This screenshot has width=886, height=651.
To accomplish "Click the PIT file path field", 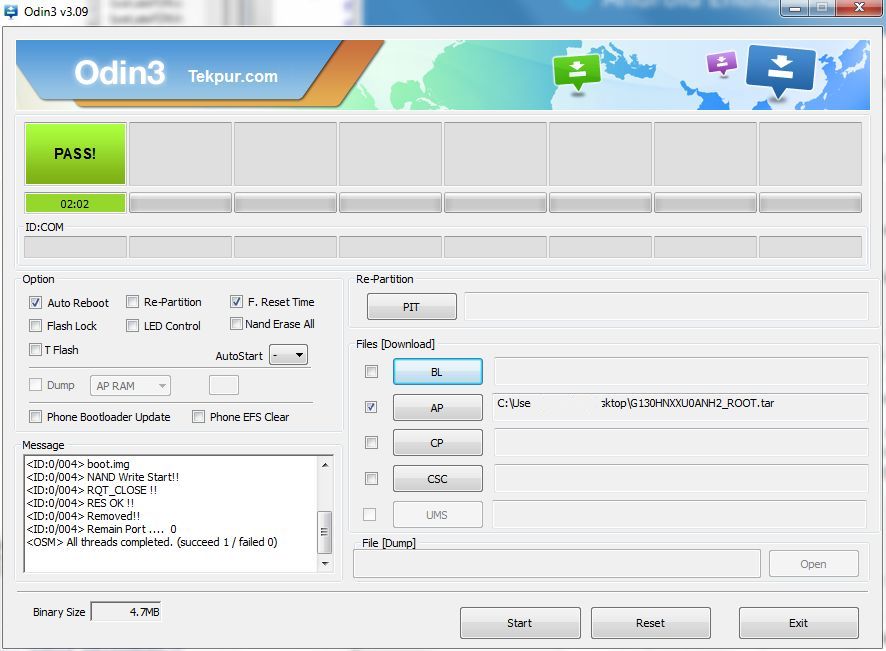I will click(666, 306).
